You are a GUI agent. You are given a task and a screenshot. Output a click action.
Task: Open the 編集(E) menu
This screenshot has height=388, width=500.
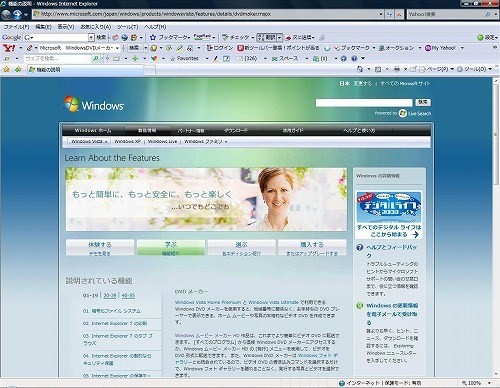[x=43, y=27]
